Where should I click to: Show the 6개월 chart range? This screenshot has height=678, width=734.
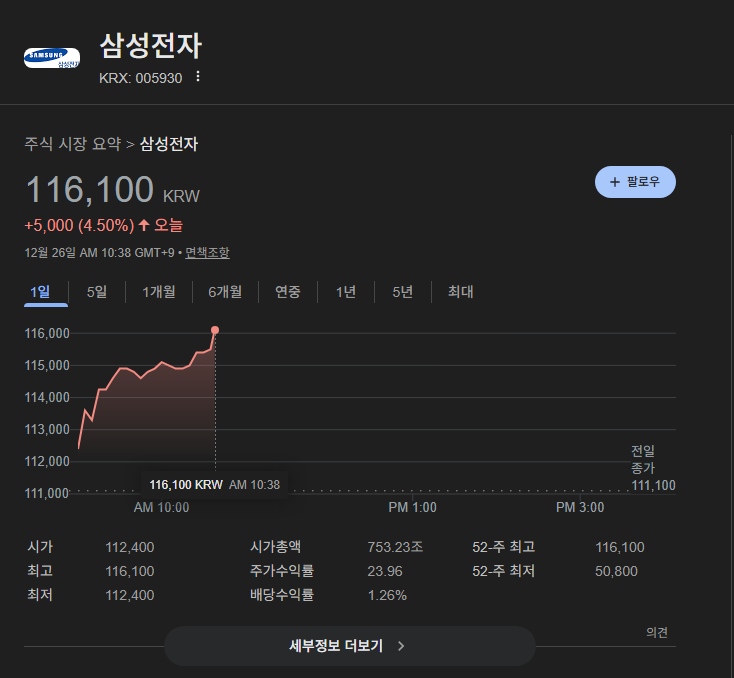(225, 292)
